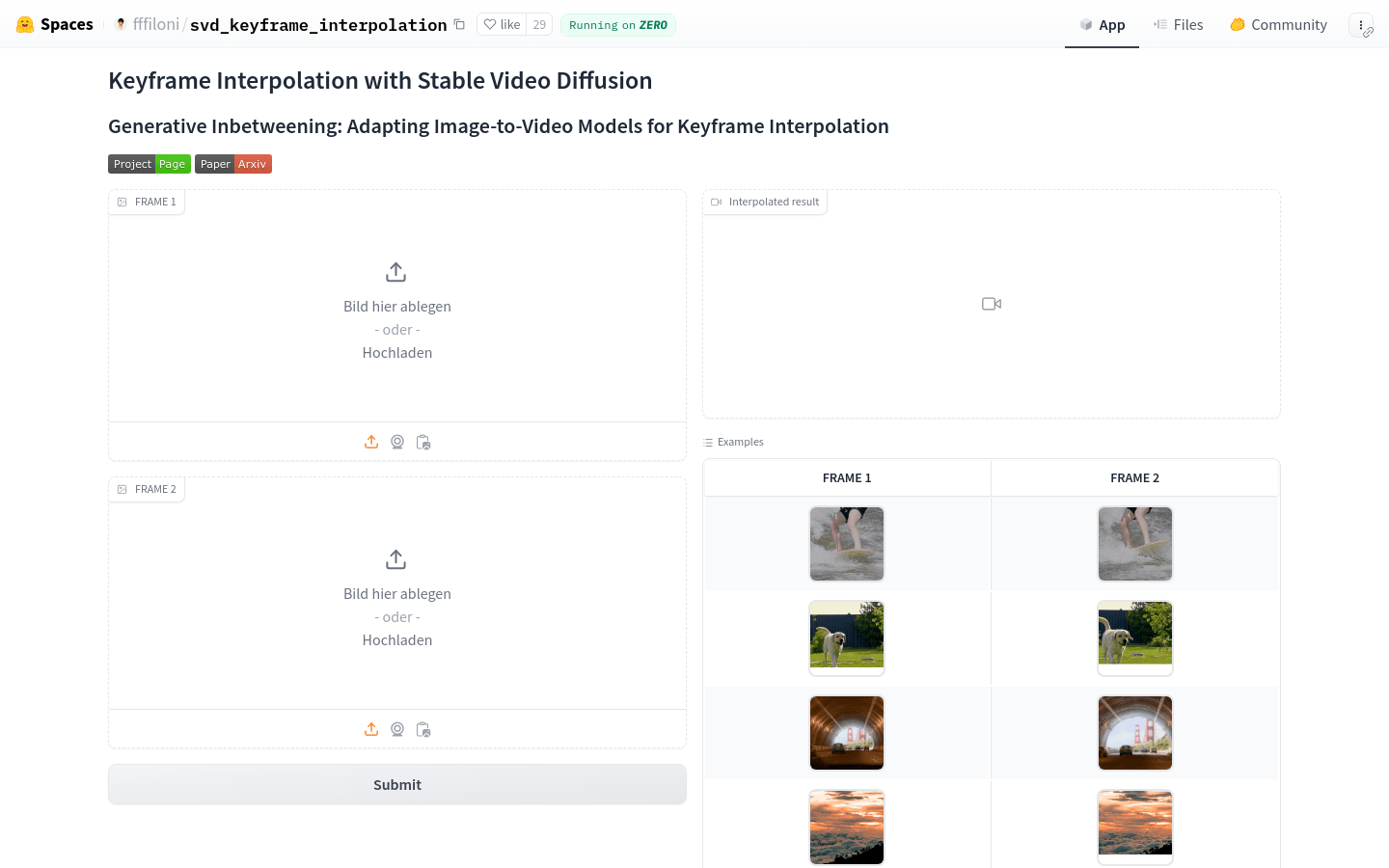Open the Project Page badge link
This screenshot has width=1389, height=868.
click(x=150, y=164)
